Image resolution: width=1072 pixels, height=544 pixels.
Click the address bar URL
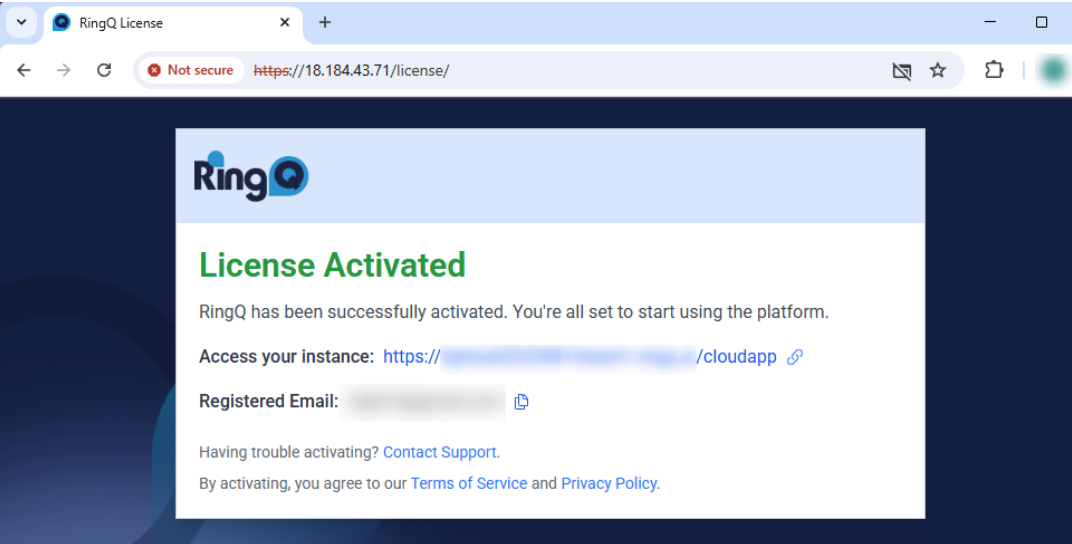click(351, 70)
